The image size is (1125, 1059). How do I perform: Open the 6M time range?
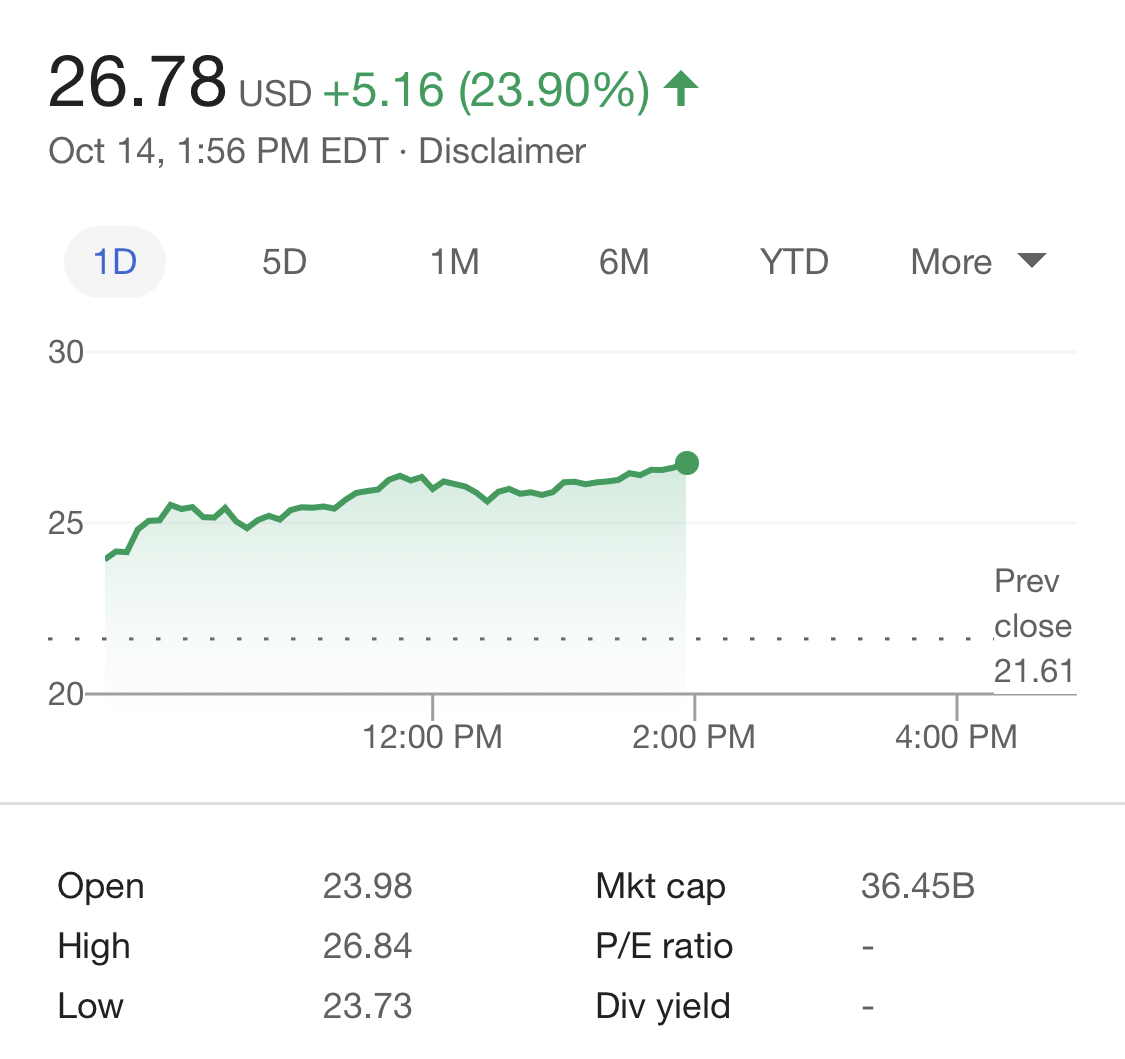click(624, 263)
